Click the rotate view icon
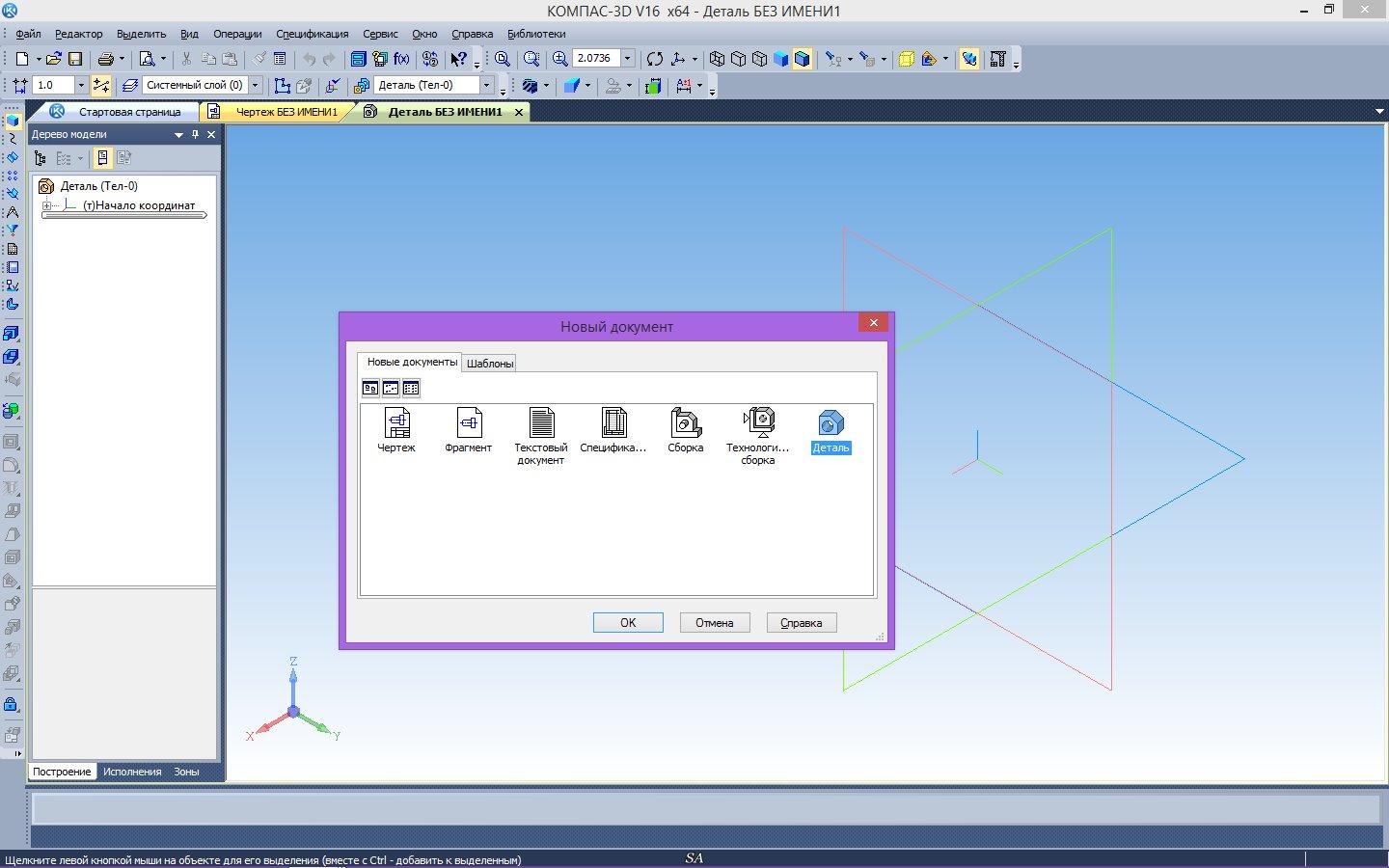The image size is (1389, 868). click(655, 59)
